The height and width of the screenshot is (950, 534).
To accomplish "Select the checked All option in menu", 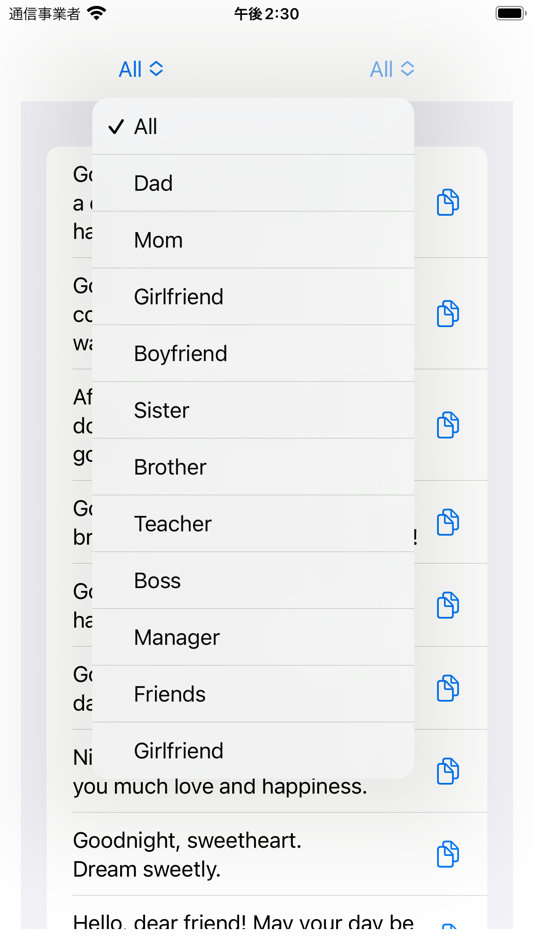I will click(253, 127).
